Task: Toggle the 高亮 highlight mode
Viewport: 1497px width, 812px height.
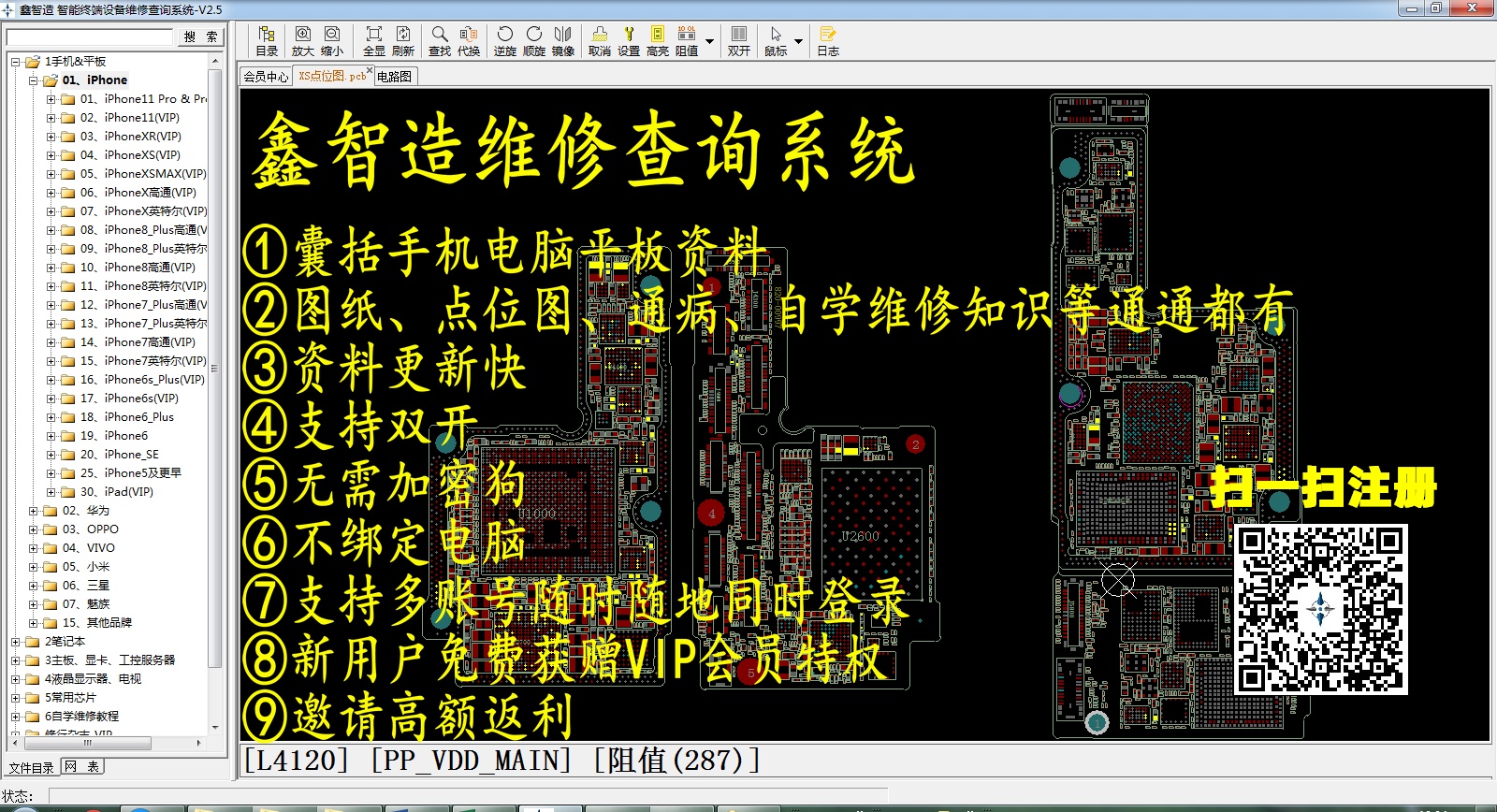Action: (x=657, y=41)
